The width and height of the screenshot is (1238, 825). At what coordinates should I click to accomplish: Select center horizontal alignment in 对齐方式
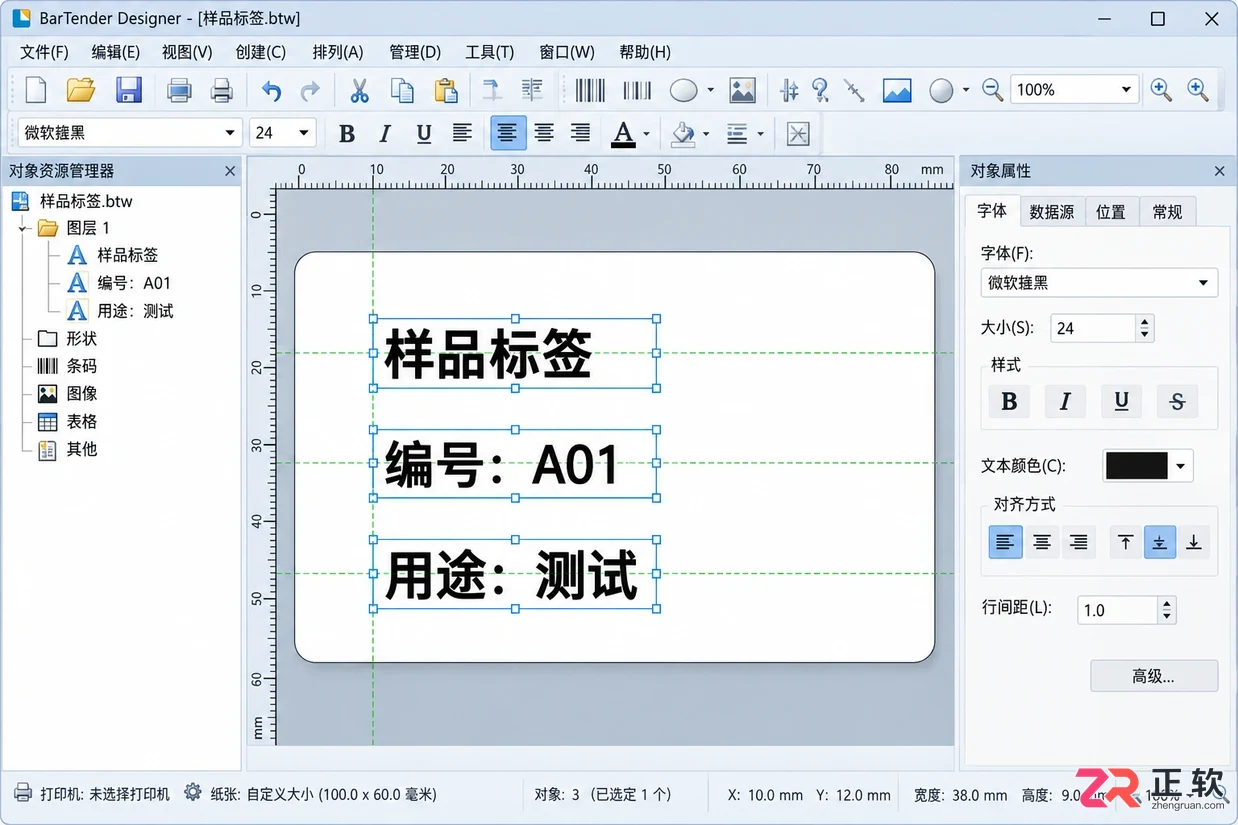tap(1042, 542)
